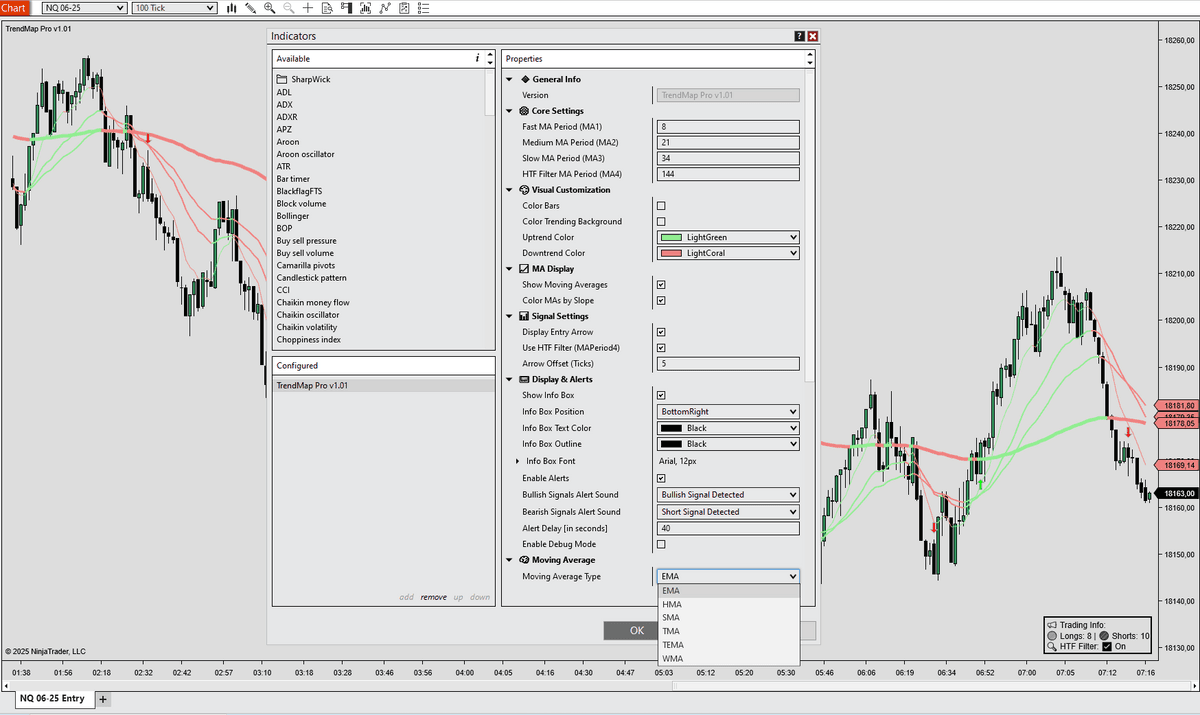This screenshot has width=1200, height=715.
Task: Select the drawing tools pencil icon
Action: click(251, 8)
